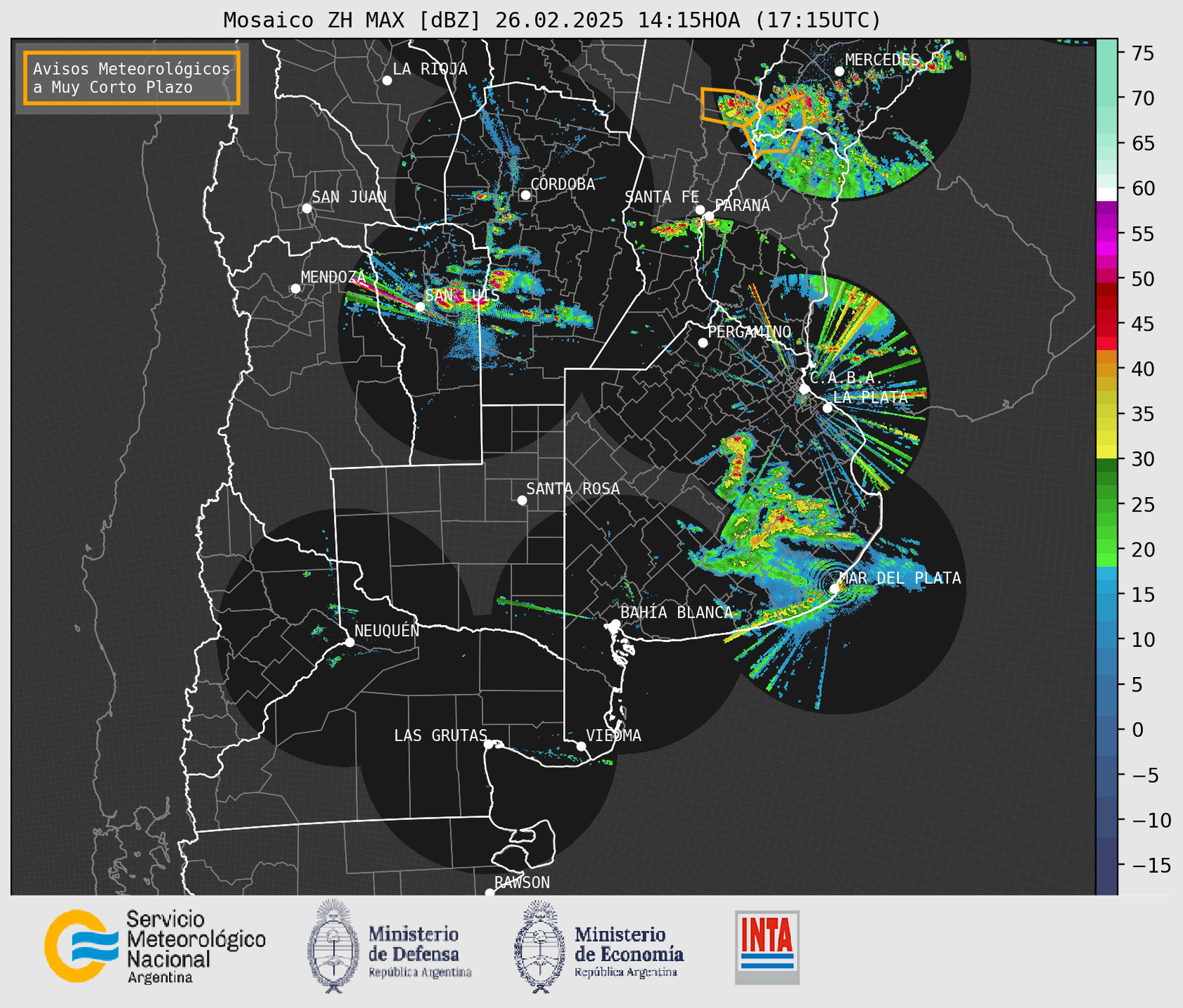Viewport: 1183px width, 1008px height.
Task: Click the SANTA ROSA city marker dot
Action: coord(522,500)
